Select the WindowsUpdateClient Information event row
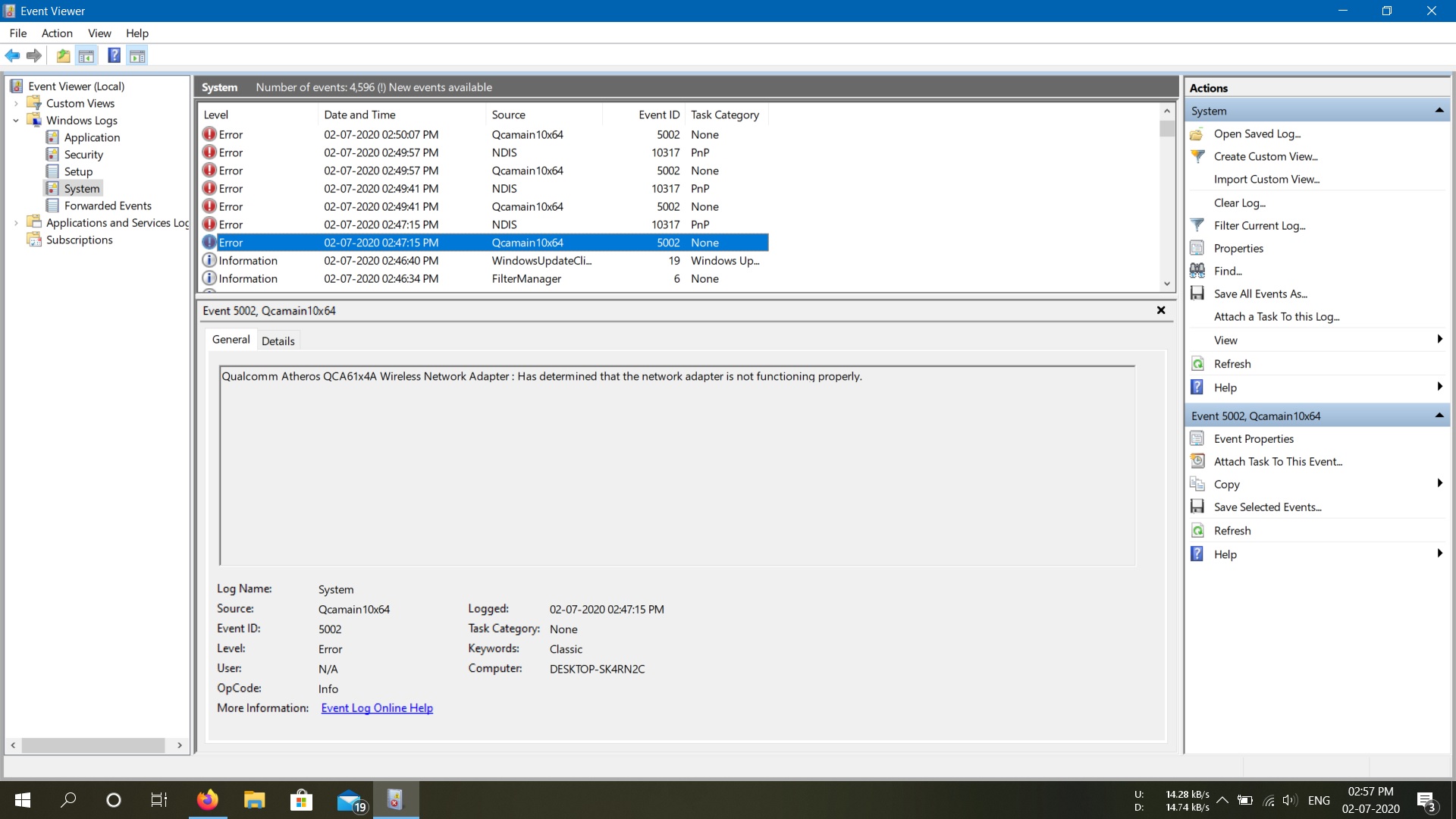 484,260
